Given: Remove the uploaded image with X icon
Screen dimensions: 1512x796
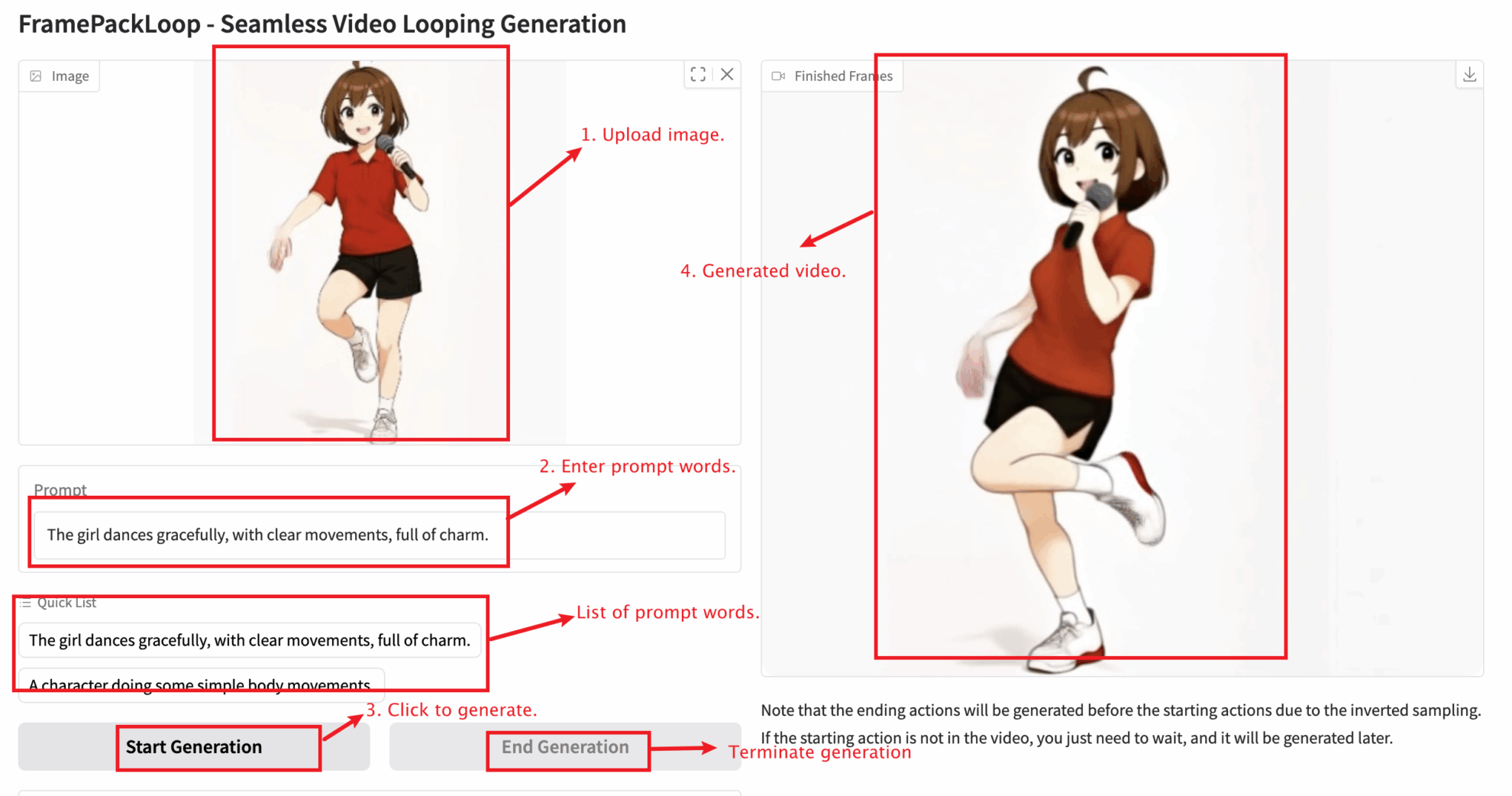Looking at the screenshot, I should [x=727, y=75].
